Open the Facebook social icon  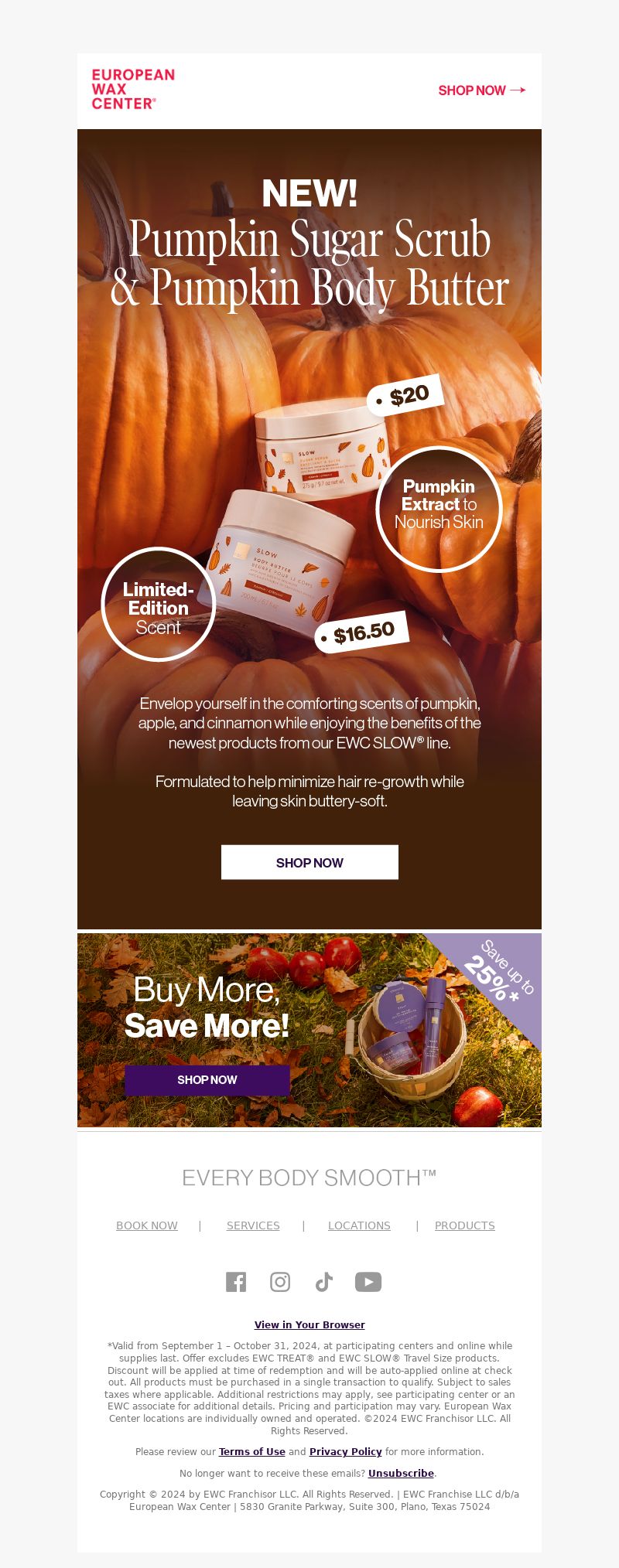[x=236, y=1282]
